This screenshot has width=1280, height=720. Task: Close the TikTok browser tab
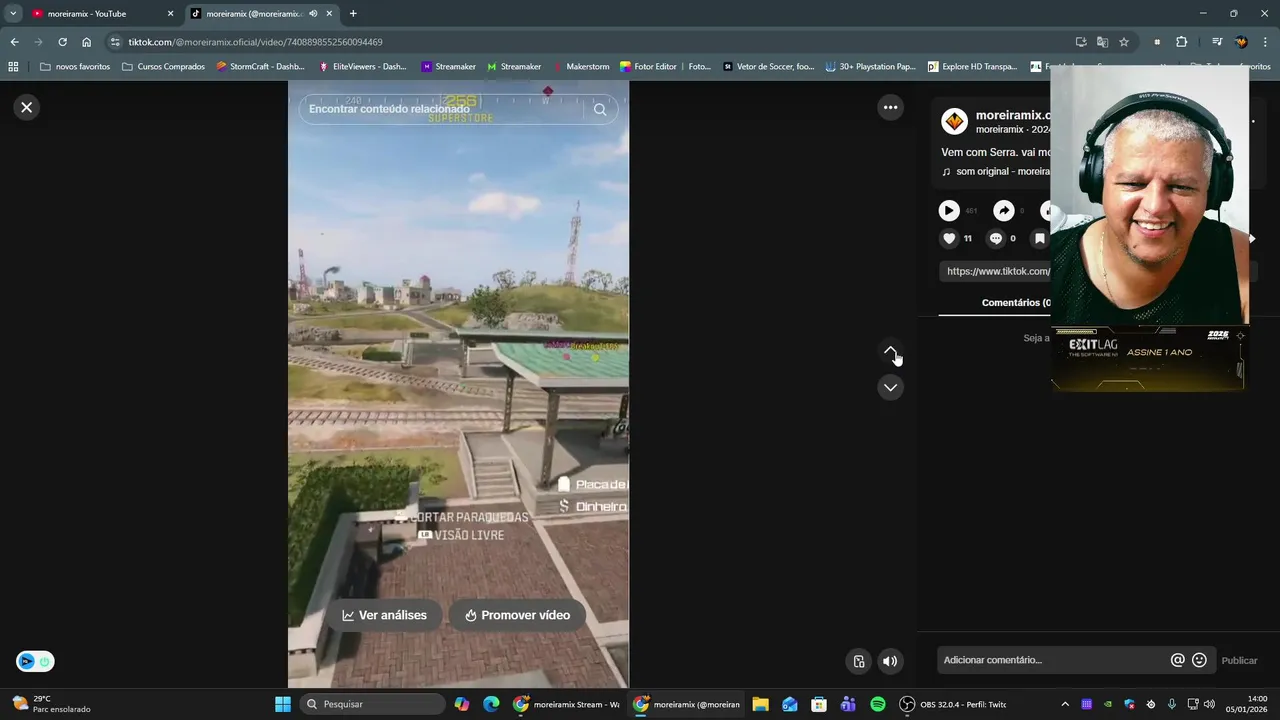tap(329, 14)
